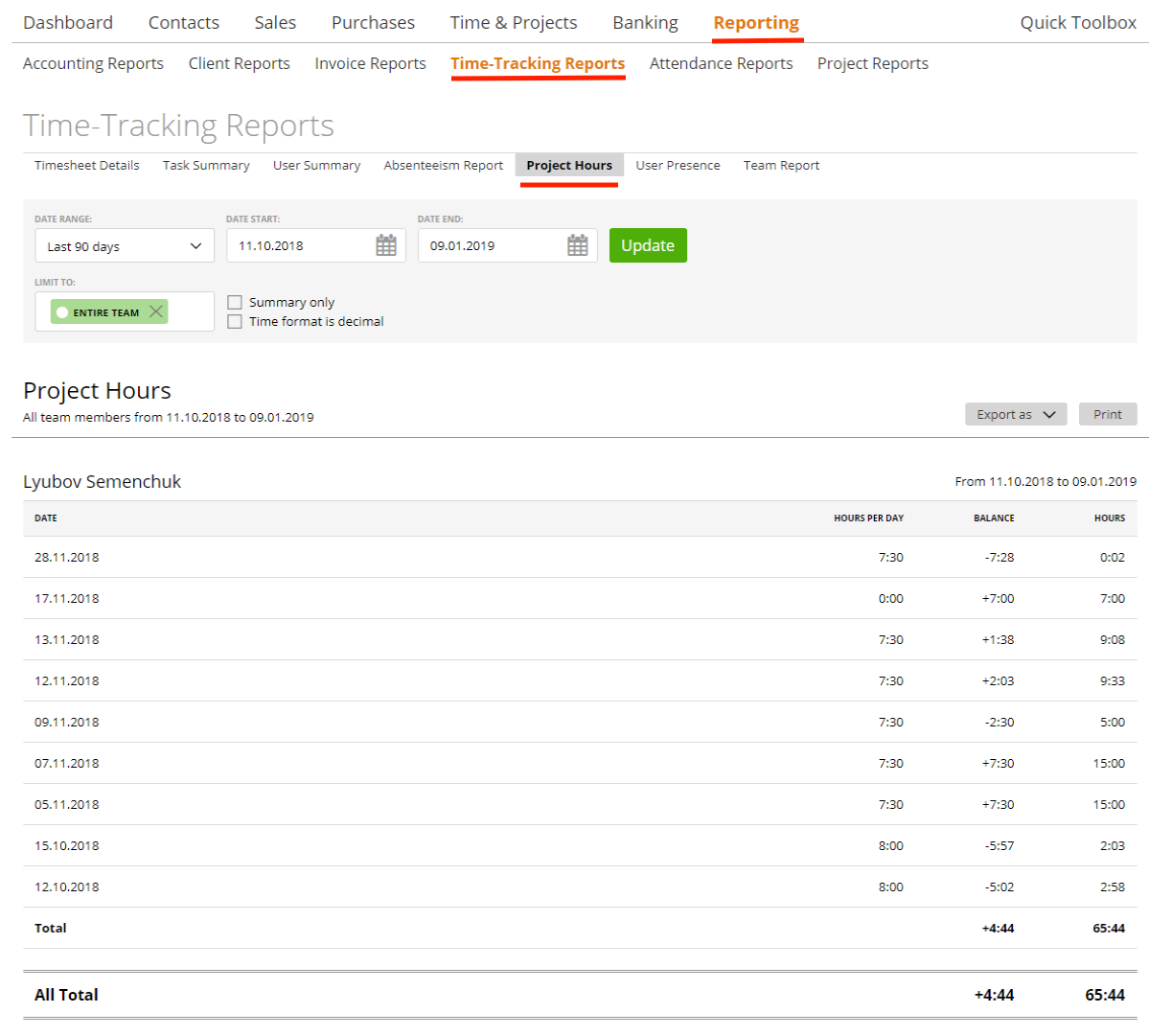The image size is (1149, 1036).
Task: Open the User Presence report tab
Action: [x=678, y=165]
